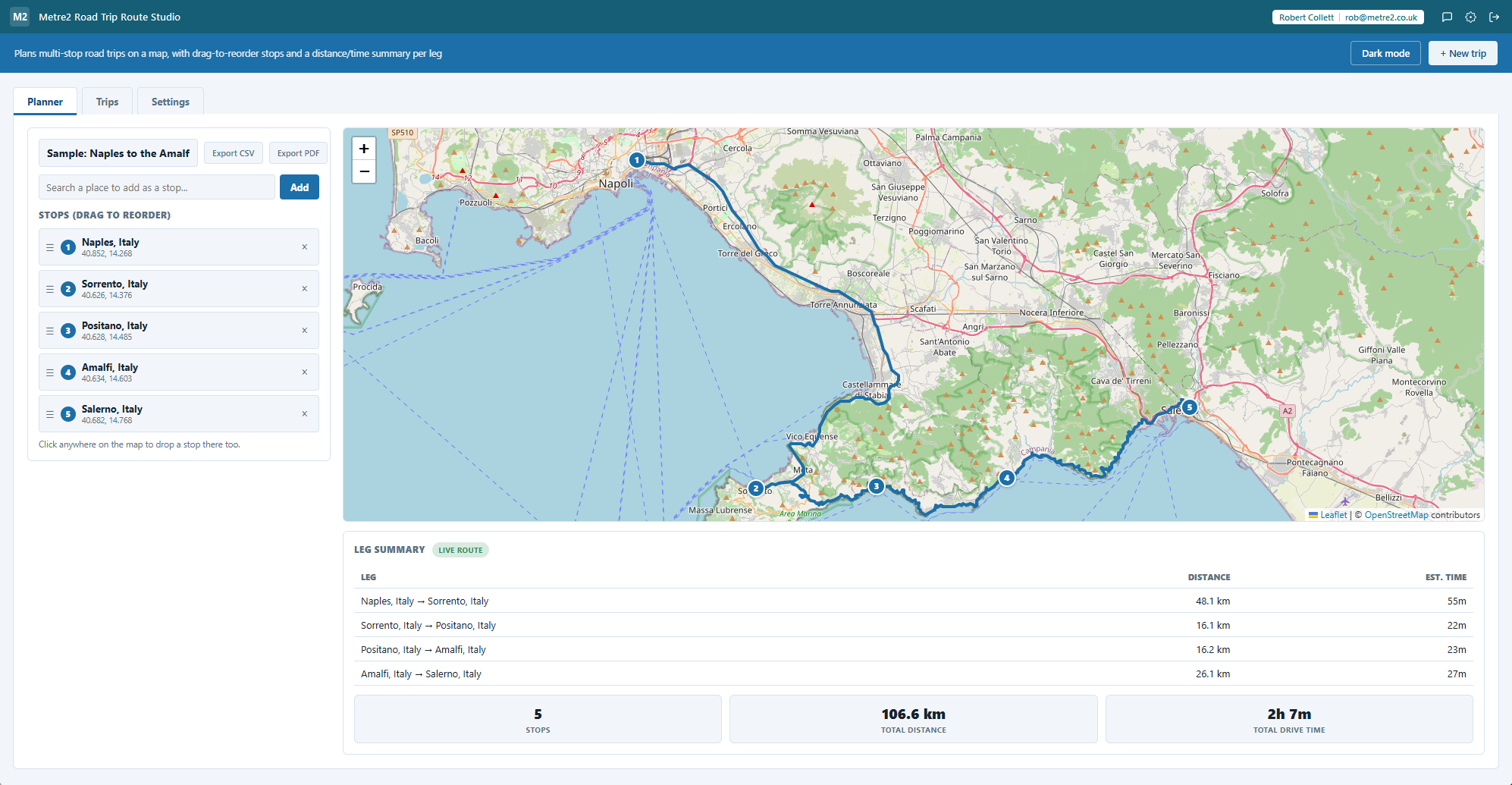Switch to the Planner tab
The image size is (1512, 785).
pos(45,102)
